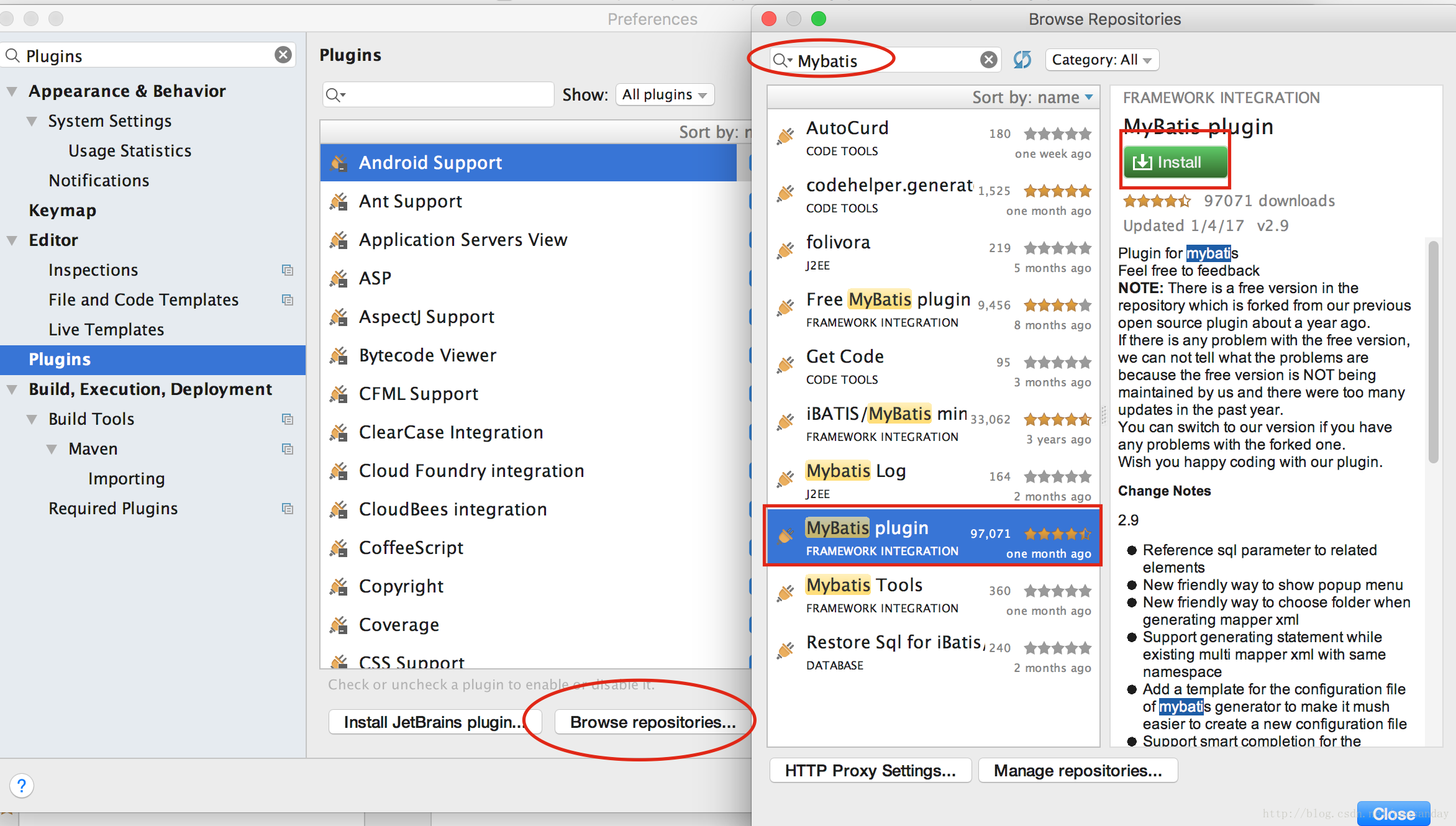Screen dimensions: 1456x826
Task: Change Sort by: name in Browse Repositories
Action: click(x=1032, y=98)
